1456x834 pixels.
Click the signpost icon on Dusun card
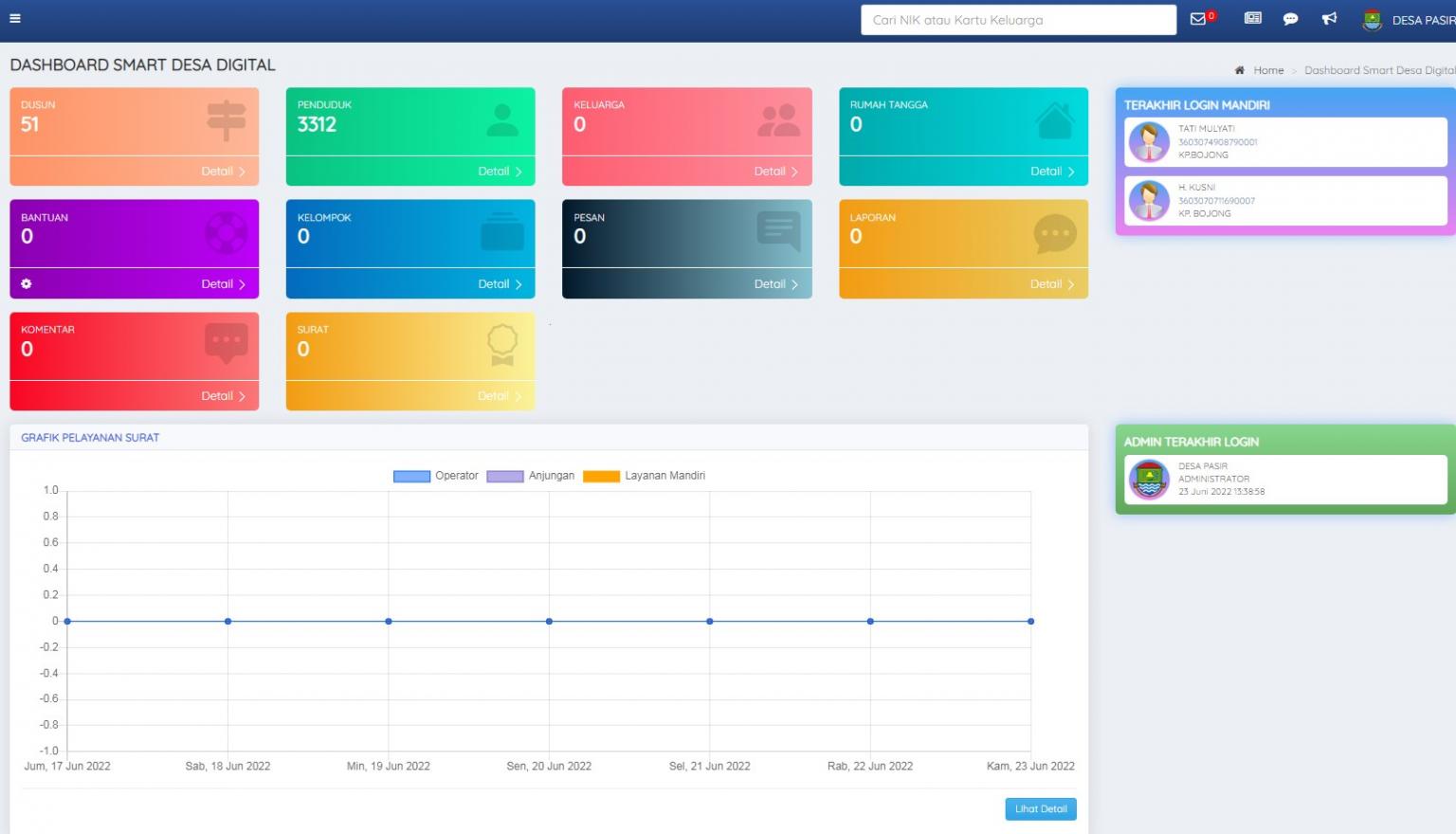[x=226, y=121]
